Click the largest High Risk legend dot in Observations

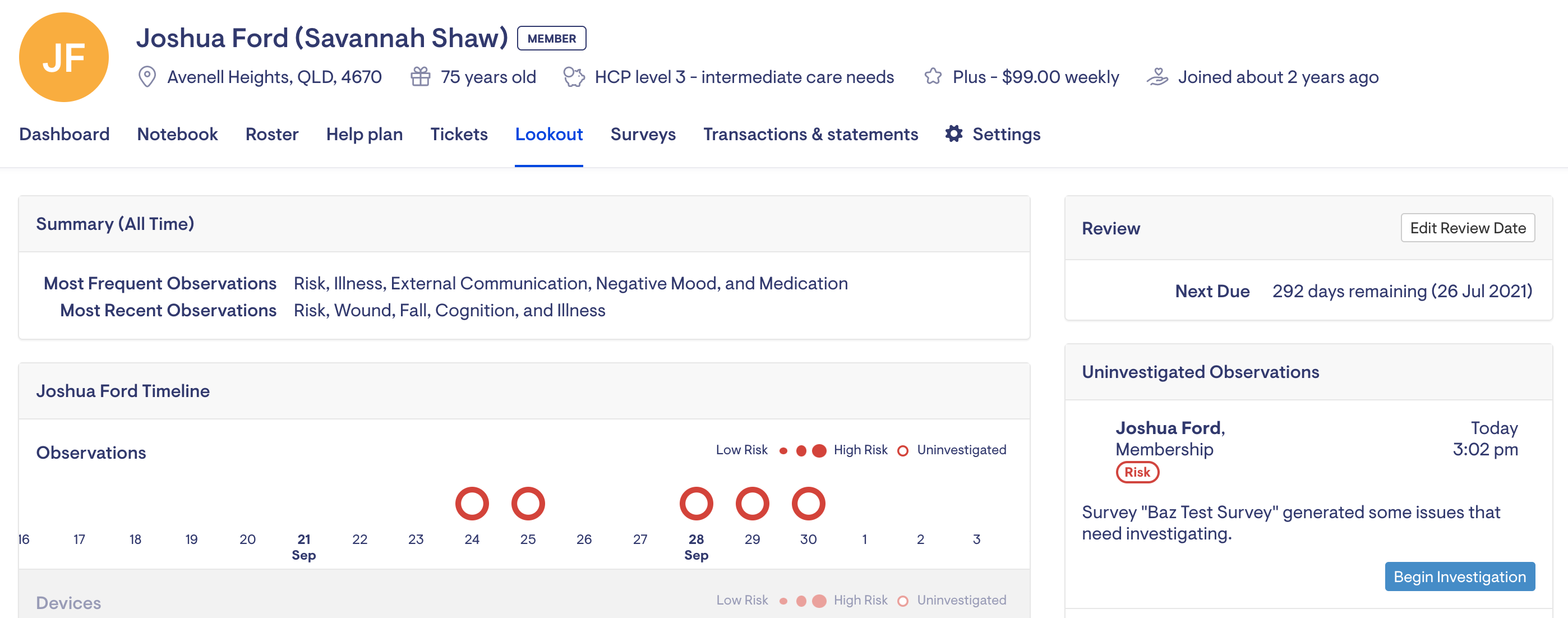pyautogui.click(x=819, y=450)
